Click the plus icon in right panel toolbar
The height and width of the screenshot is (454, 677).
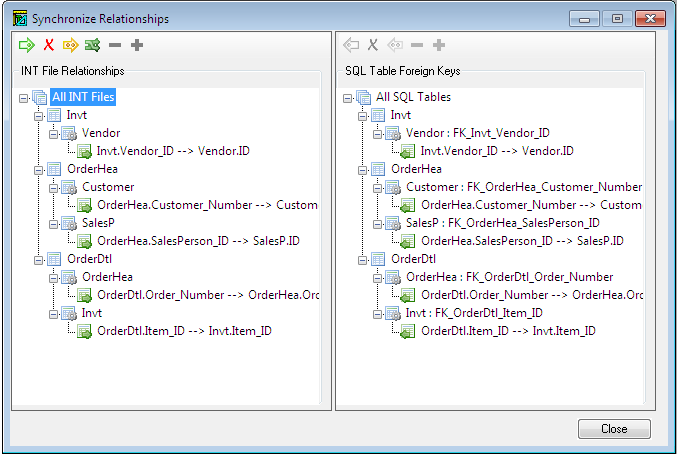pyautogui.click(x=439, y=45)
